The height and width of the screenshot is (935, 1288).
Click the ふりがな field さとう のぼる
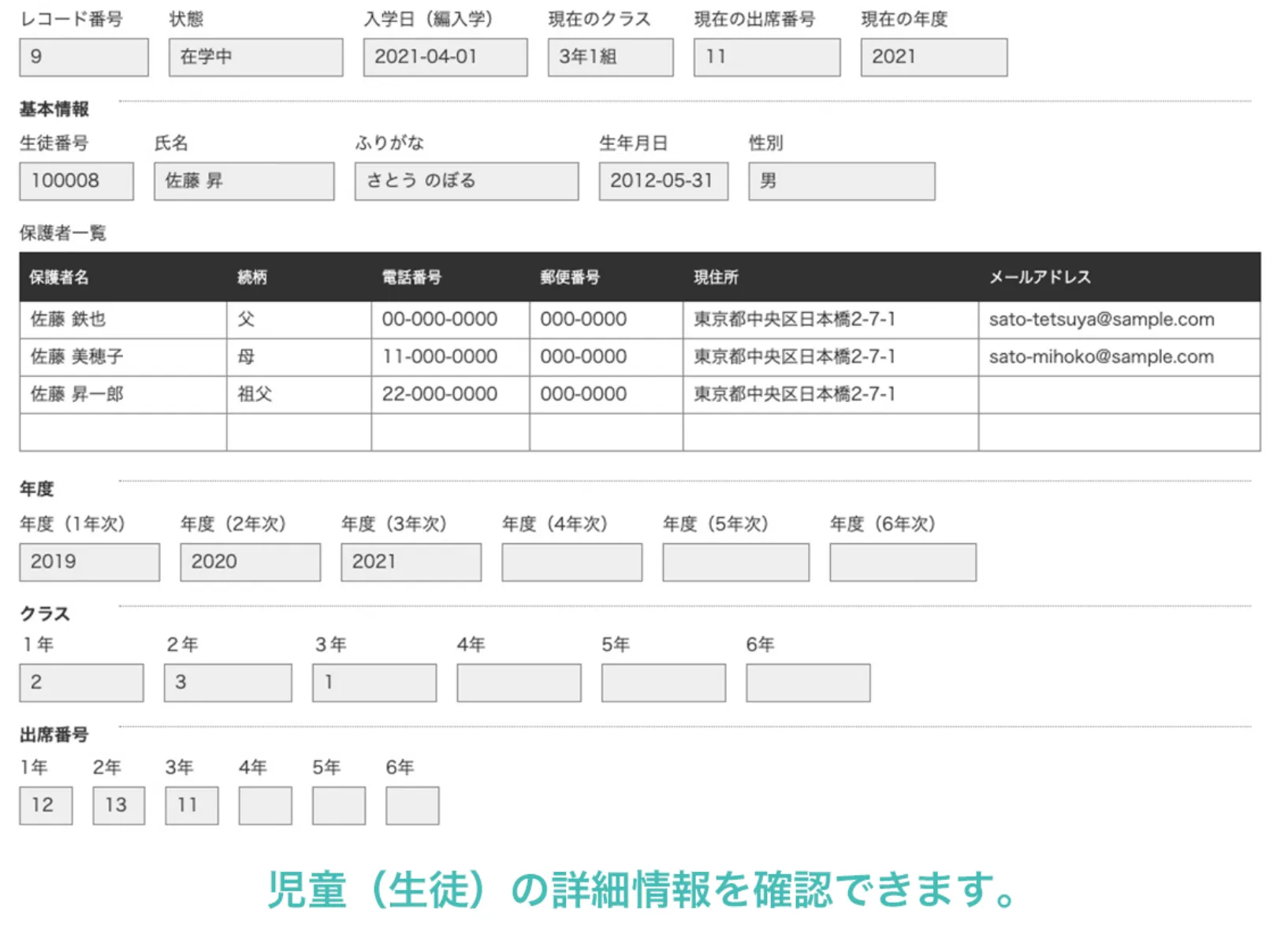[x=466, y=181]
